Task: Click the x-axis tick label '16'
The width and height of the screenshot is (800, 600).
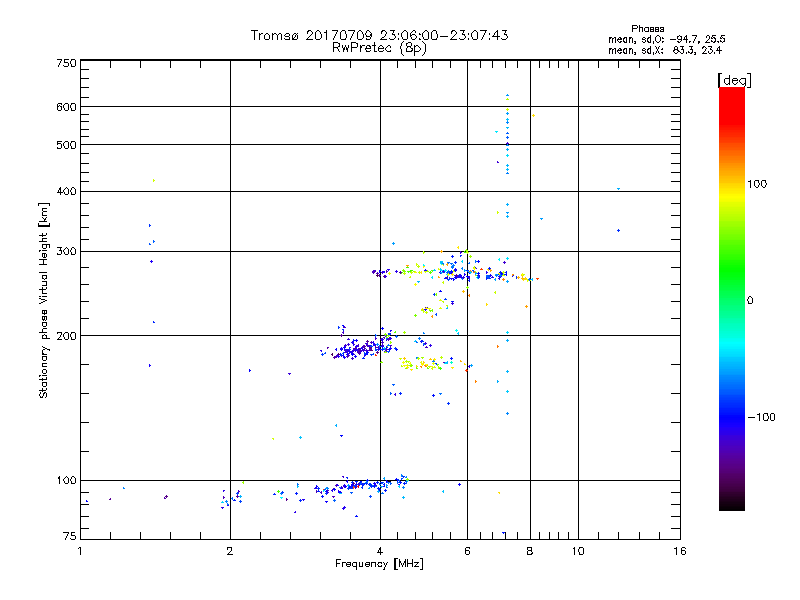Action: point(680,551)
